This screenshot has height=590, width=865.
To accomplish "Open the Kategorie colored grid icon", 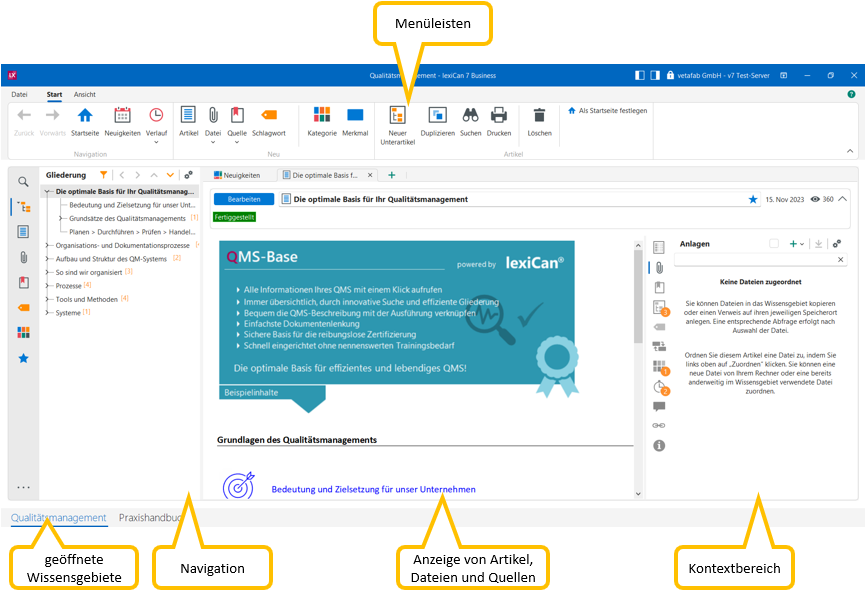I will [x=322, y=116].
